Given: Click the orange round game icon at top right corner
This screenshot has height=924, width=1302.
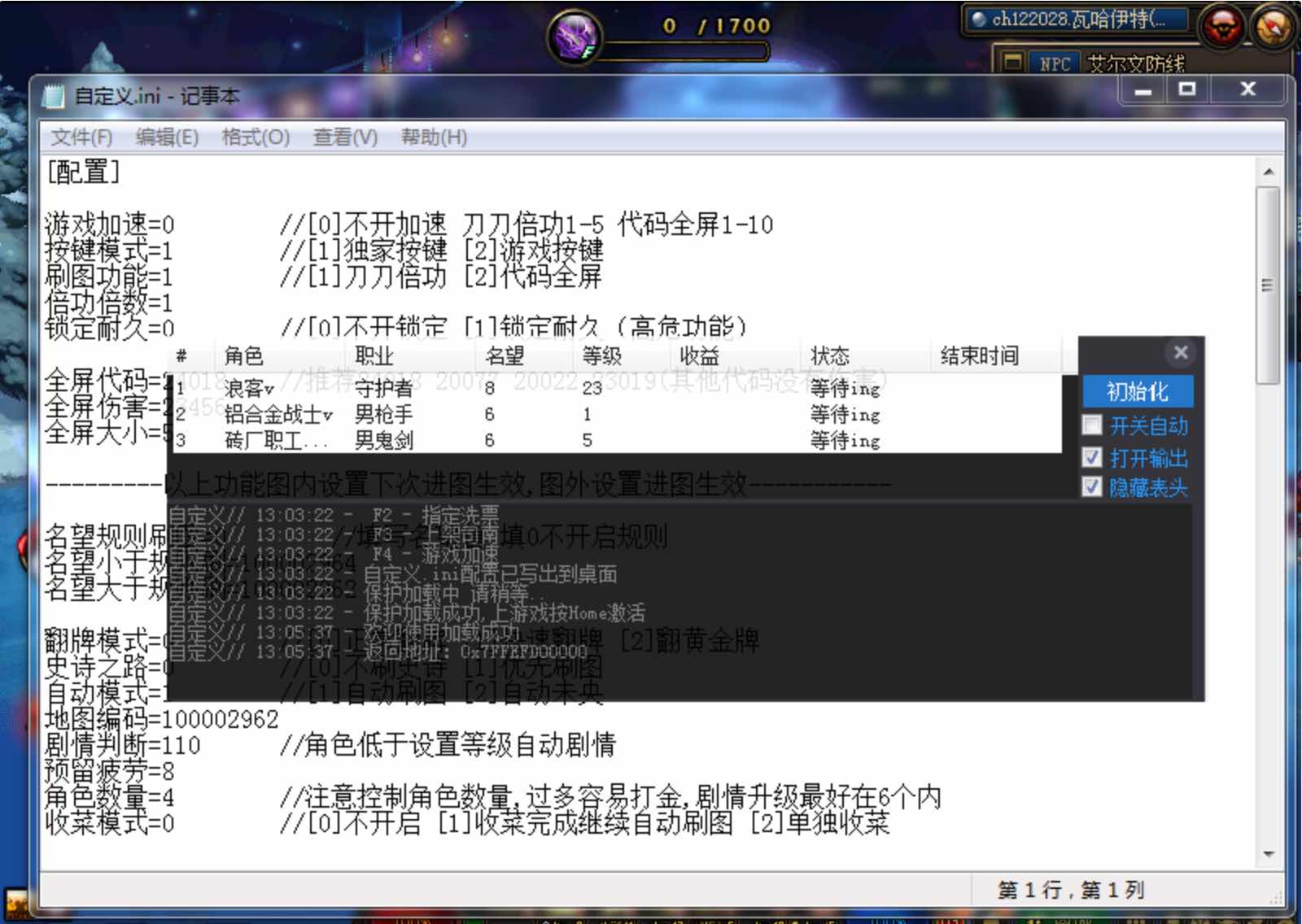Looking at the screenshot, I should (x=1274, y=26).
